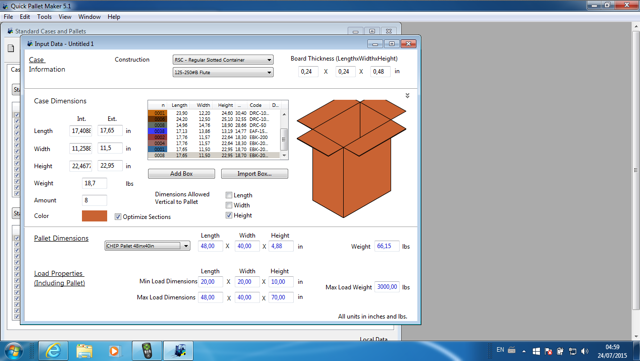Click the Import Box... button

254,174
